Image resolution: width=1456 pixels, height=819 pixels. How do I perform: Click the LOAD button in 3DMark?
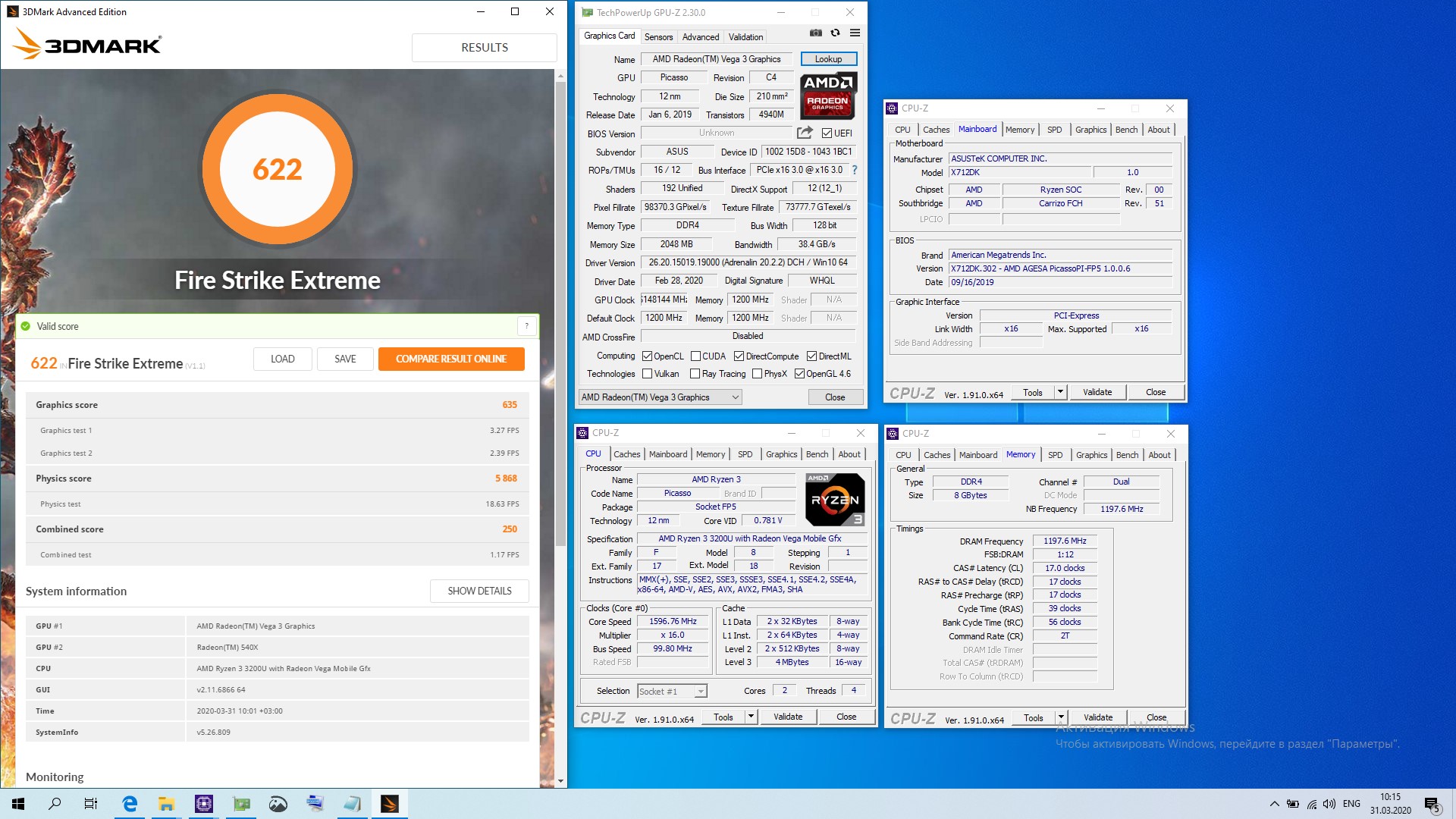282,359
